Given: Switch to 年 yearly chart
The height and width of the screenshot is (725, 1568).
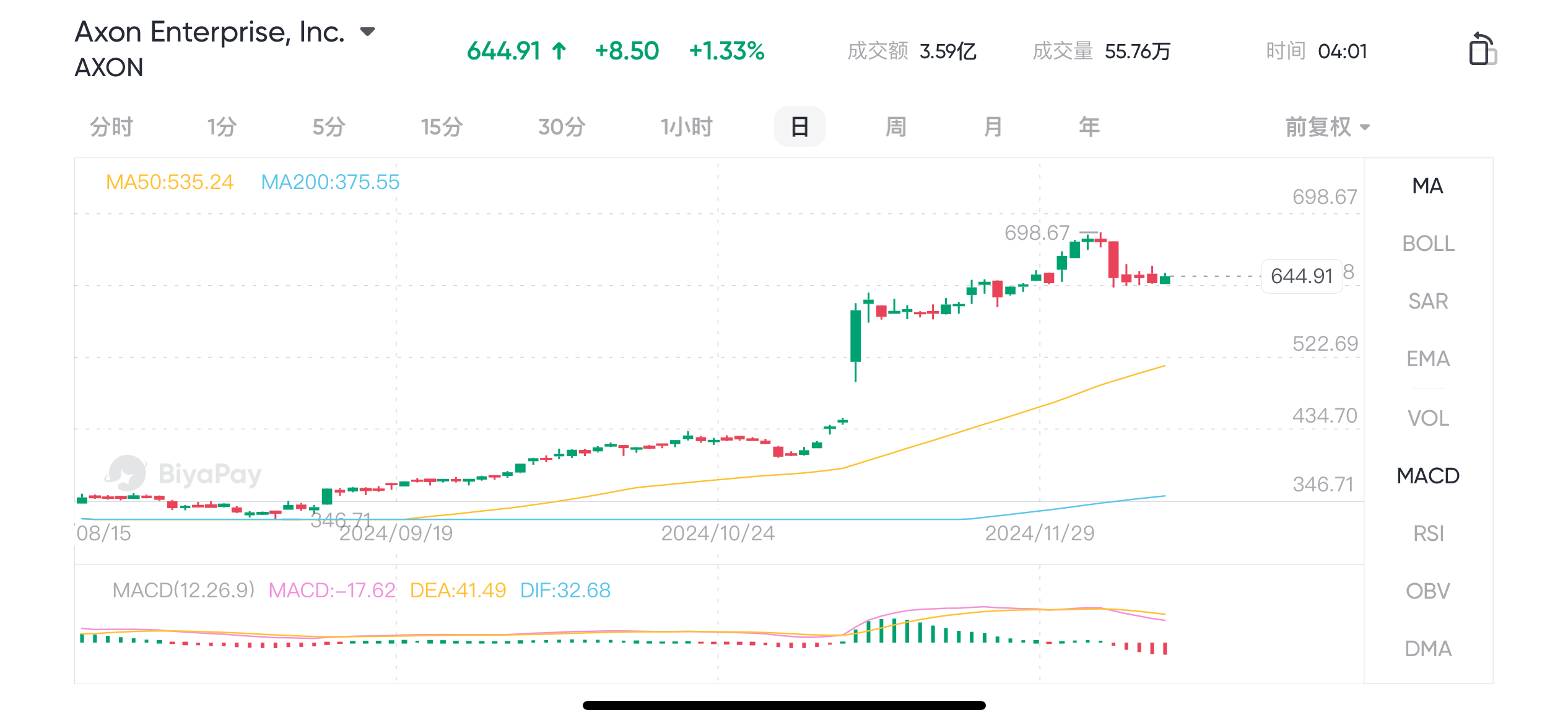Looking at the screenshot, I should [1089, 127].
